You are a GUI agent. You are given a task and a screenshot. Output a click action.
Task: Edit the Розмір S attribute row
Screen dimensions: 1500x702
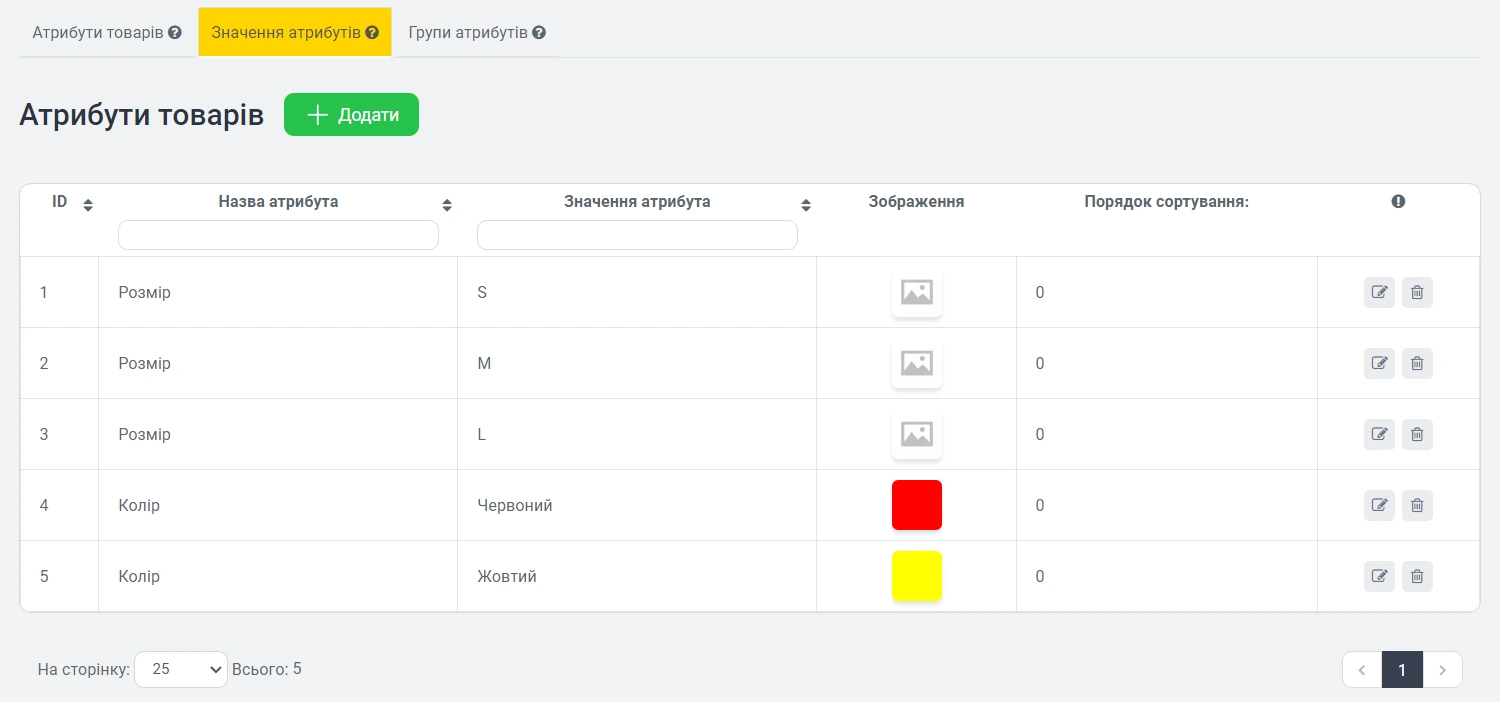click(1379, 293)
